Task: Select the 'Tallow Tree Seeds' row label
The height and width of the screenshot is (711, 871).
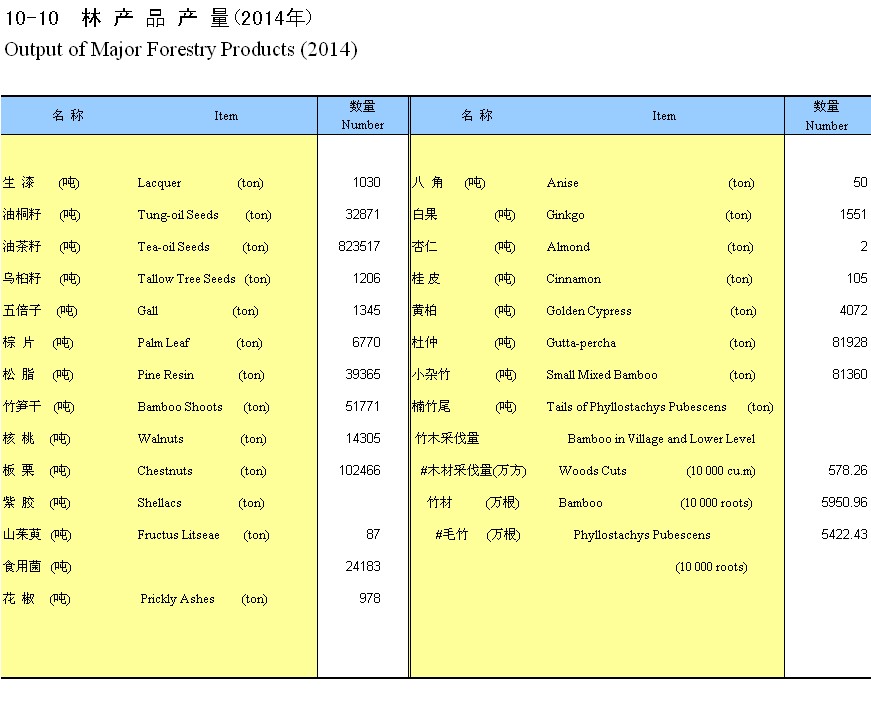Action: [187, 279]
